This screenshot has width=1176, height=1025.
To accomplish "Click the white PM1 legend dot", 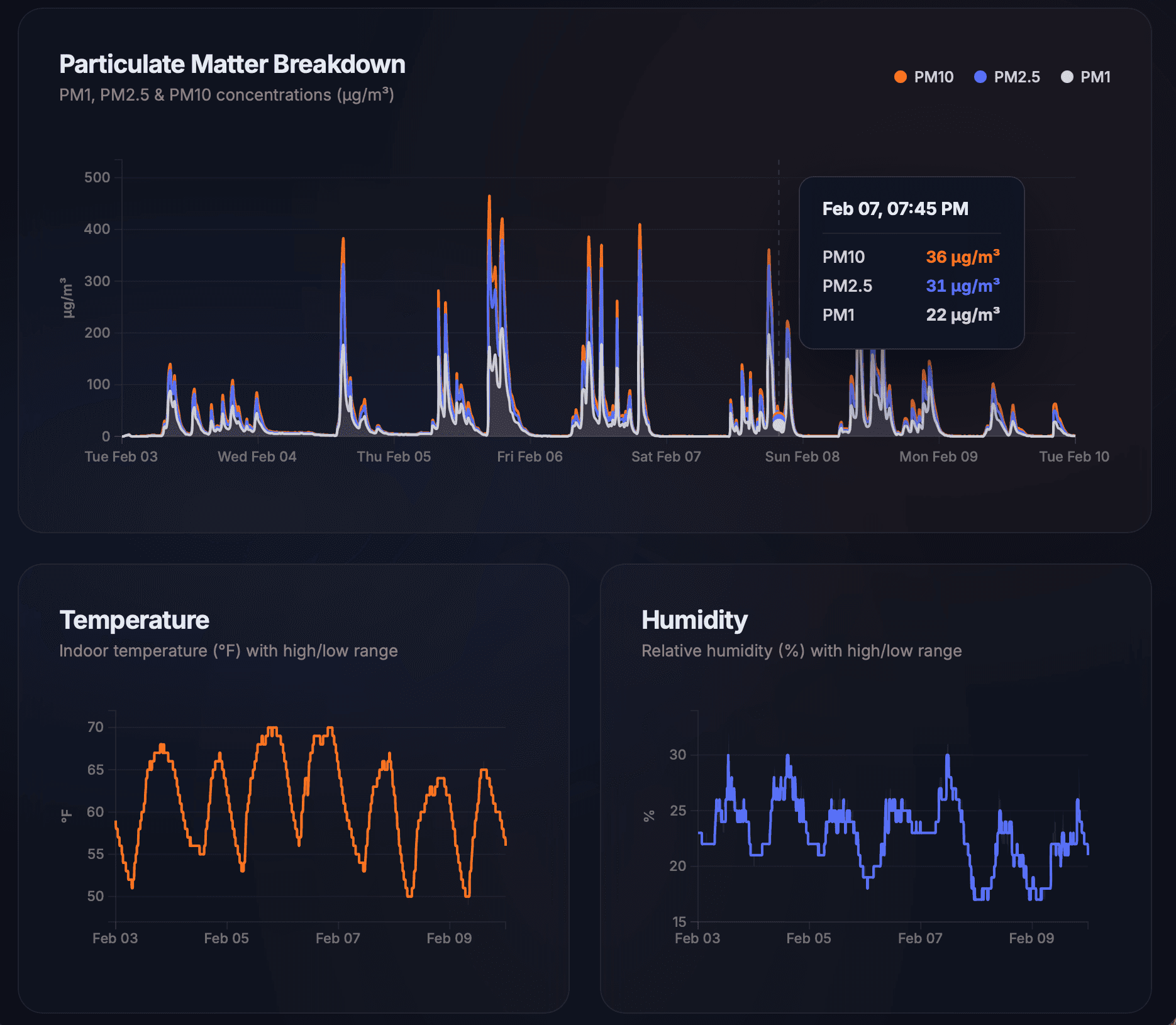I will coord(1067,77).
